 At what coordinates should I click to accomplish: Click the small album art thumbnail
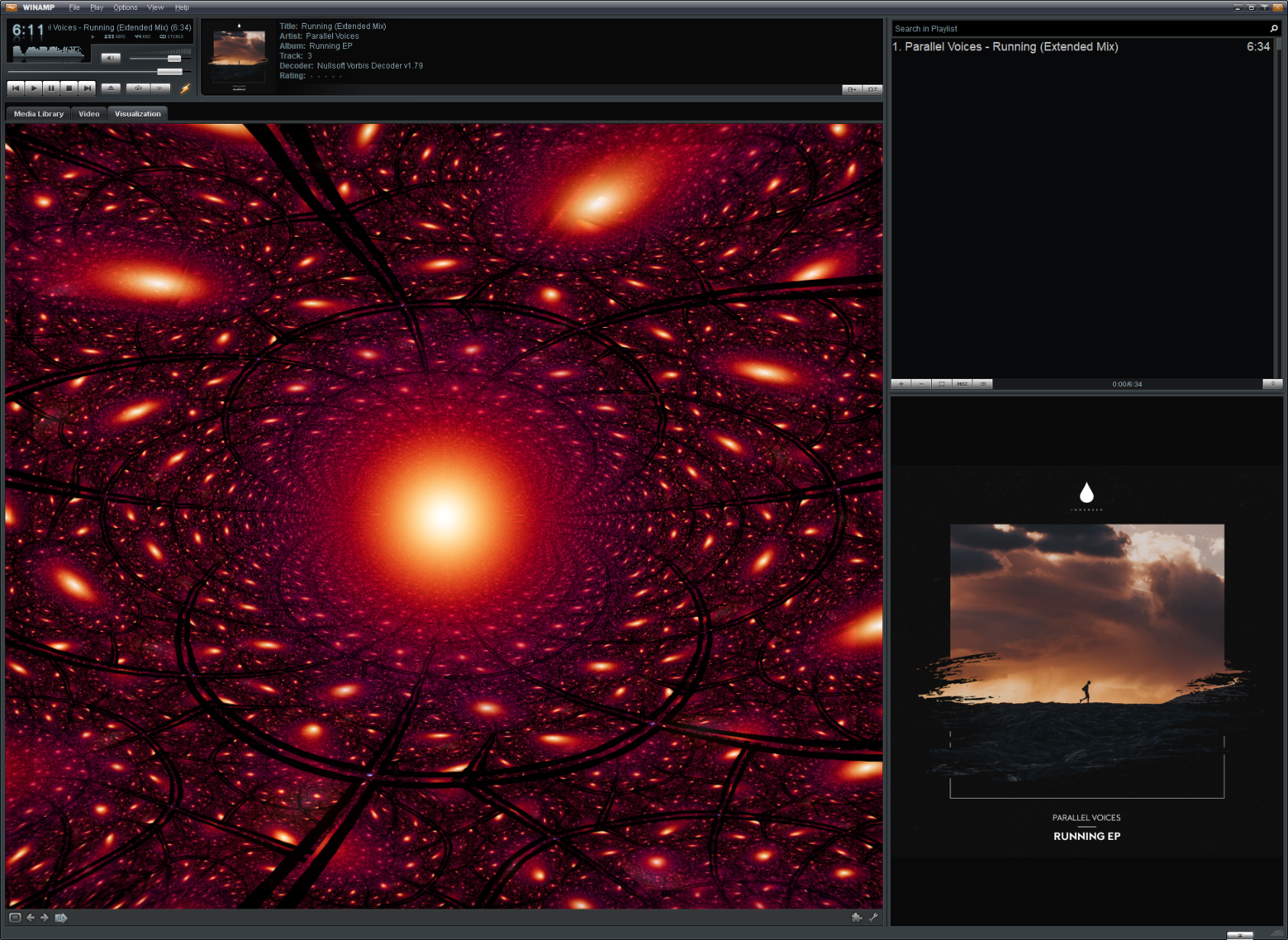238,56
